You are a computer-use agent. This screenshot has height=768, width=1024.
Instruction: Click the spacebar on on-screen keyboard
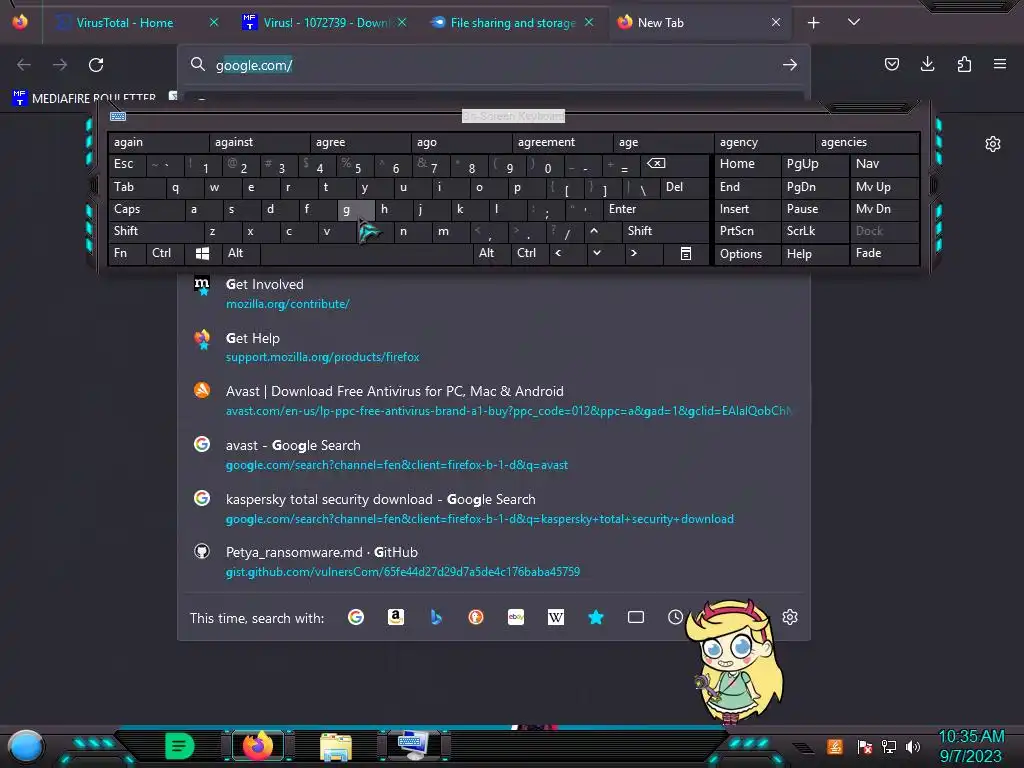coord(366,253)
